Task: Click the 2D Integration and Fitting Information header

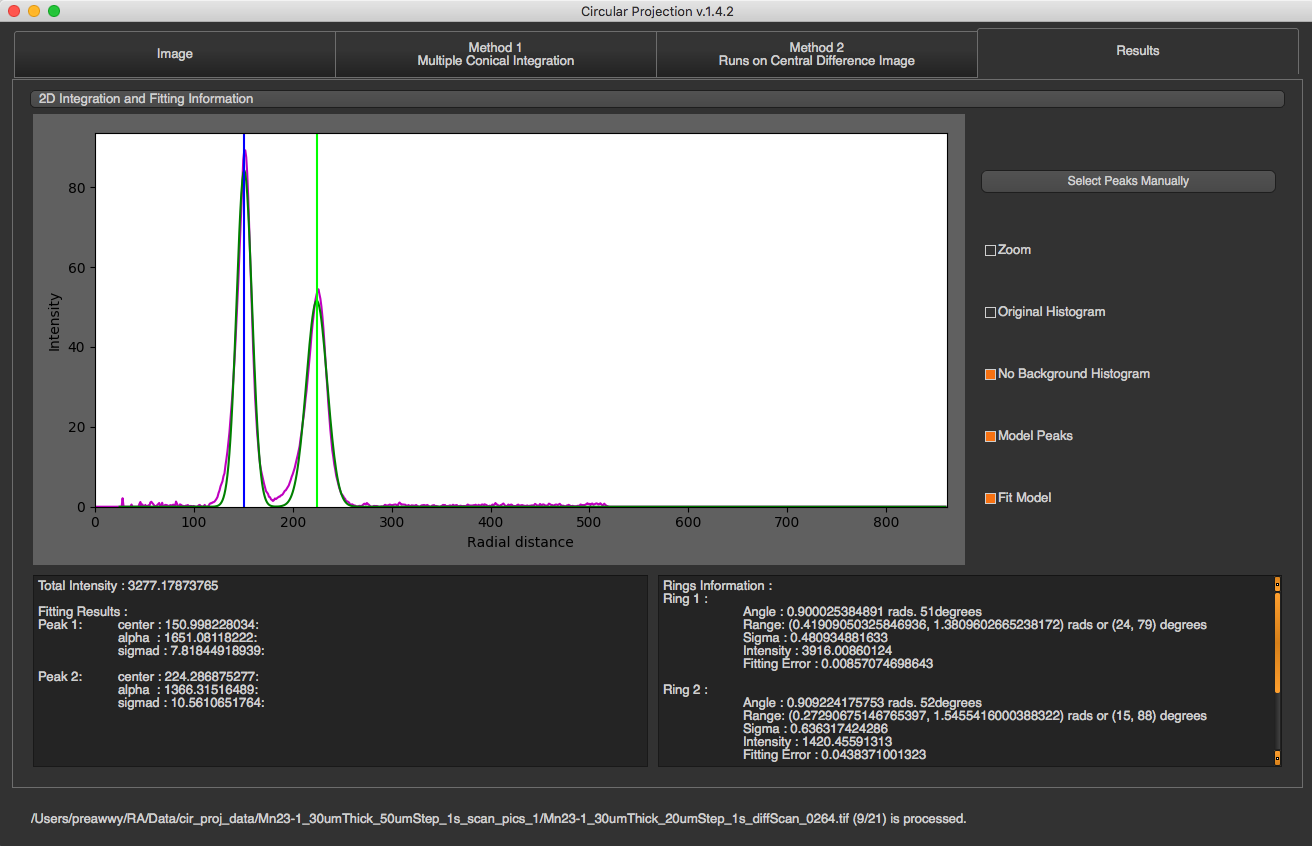Action: [x=658, y=99]
